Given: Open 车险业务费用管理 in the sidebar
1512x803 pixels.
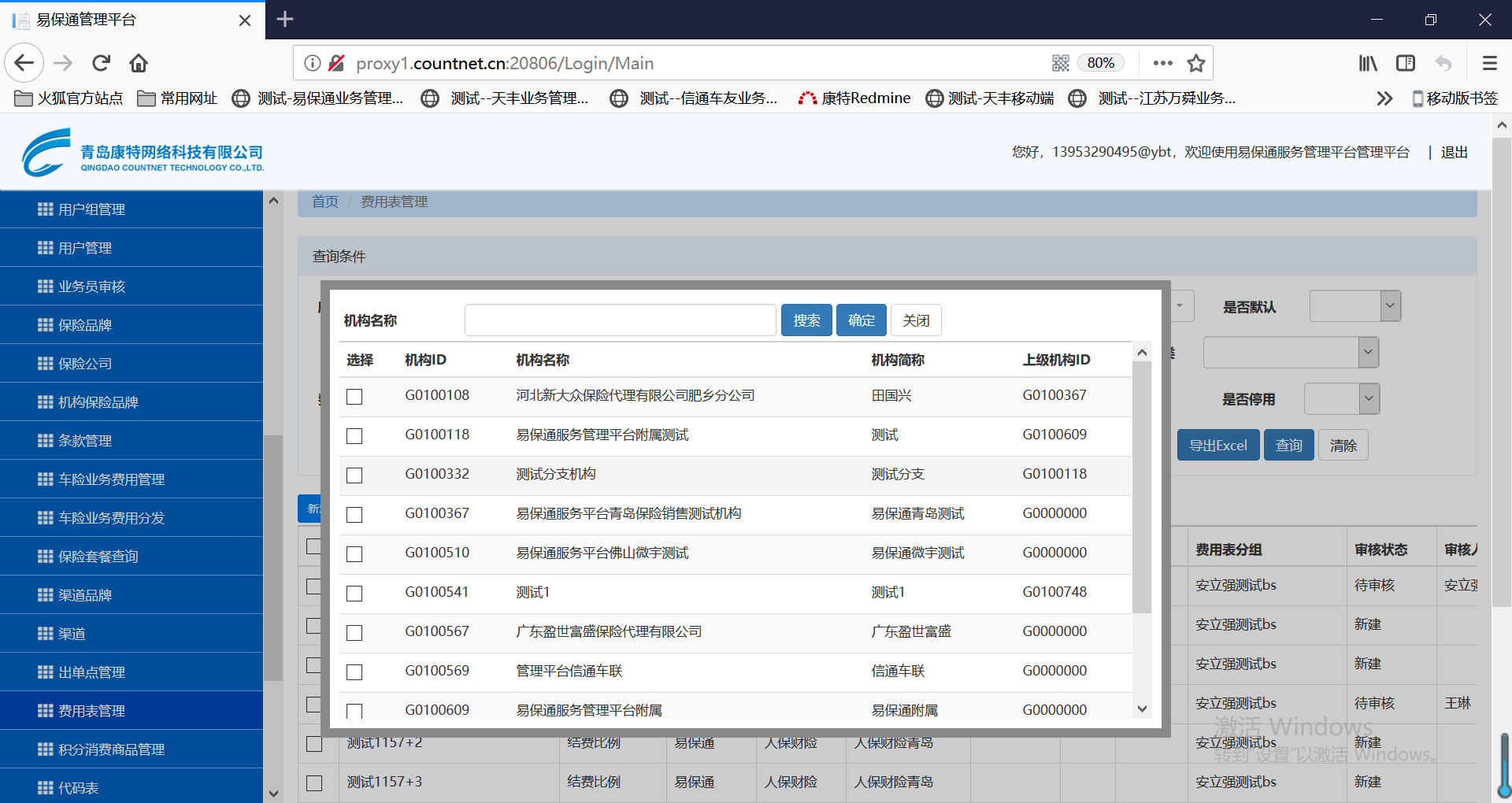Looking at the screenshot, I should coord(111,479).
